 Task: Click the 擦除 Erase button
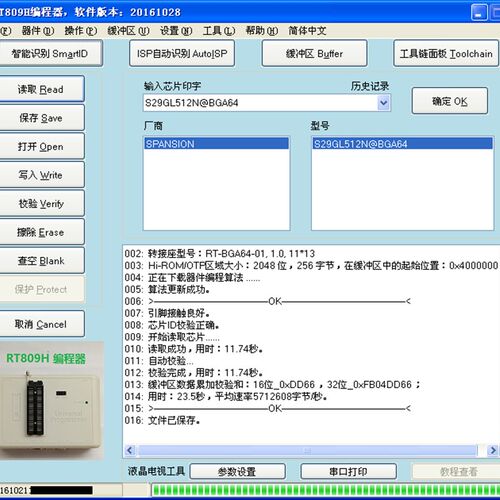(x=41, y=232)
